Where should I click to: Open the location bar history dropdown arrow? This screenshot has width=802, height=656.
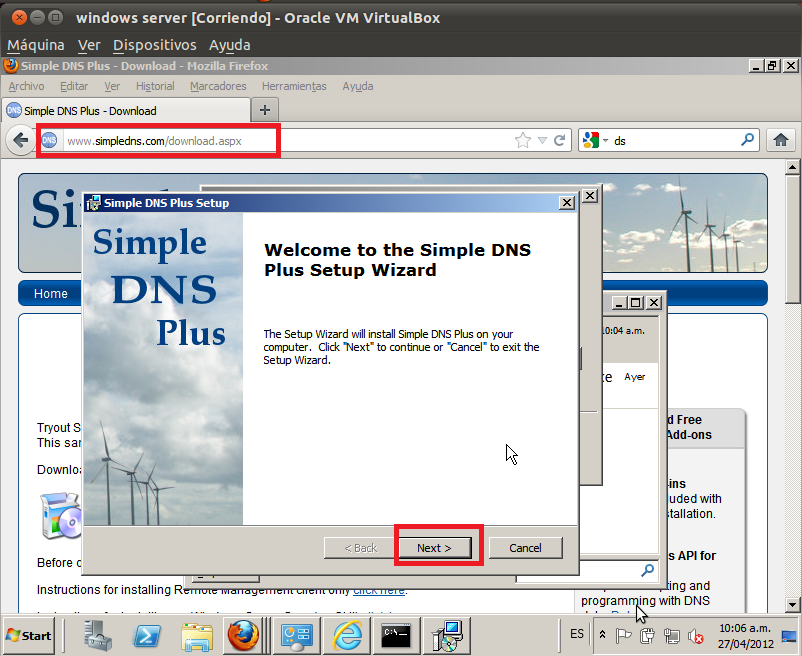[x=543, y=140]
